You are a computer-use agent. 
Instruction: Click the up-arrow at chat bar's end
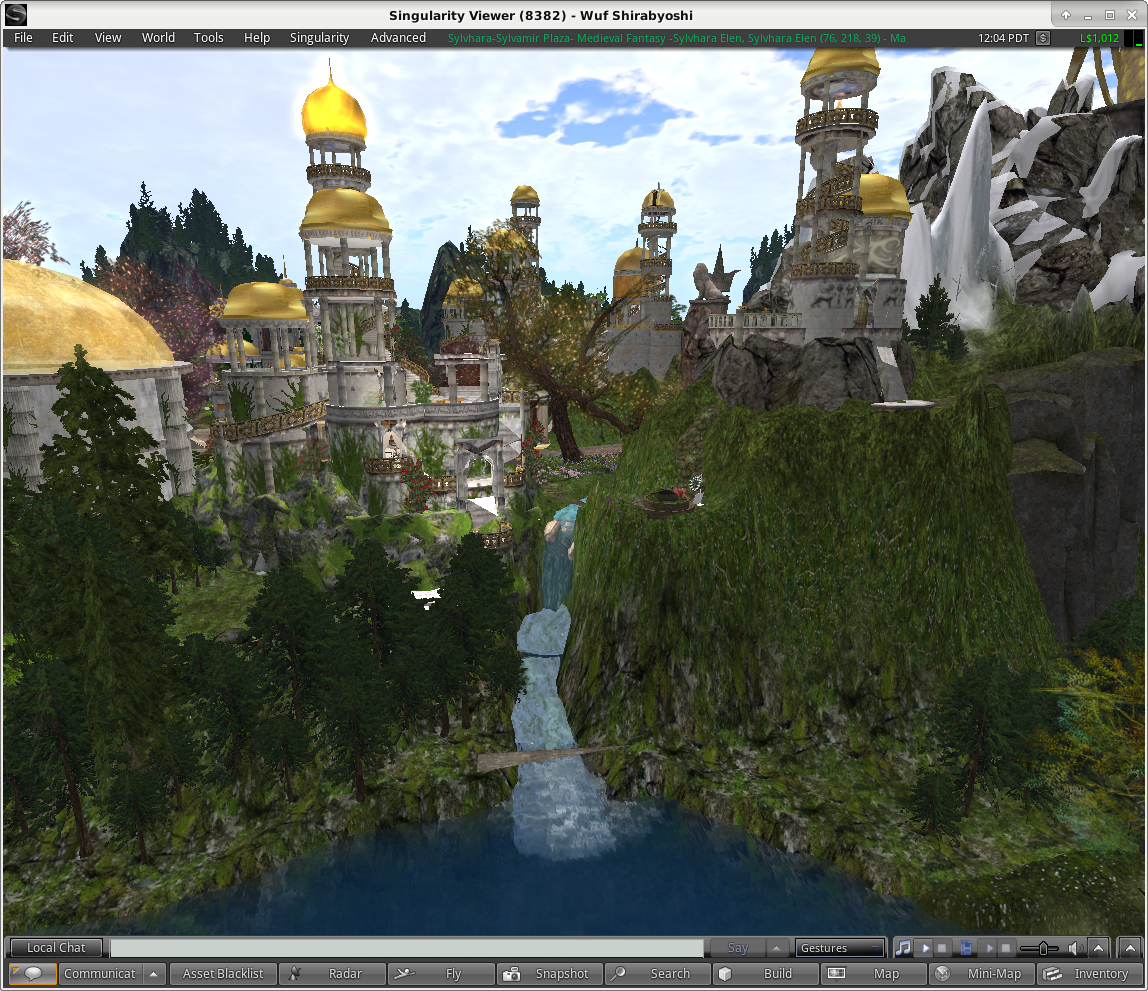pyautogui.click(x=1130, y=948)
